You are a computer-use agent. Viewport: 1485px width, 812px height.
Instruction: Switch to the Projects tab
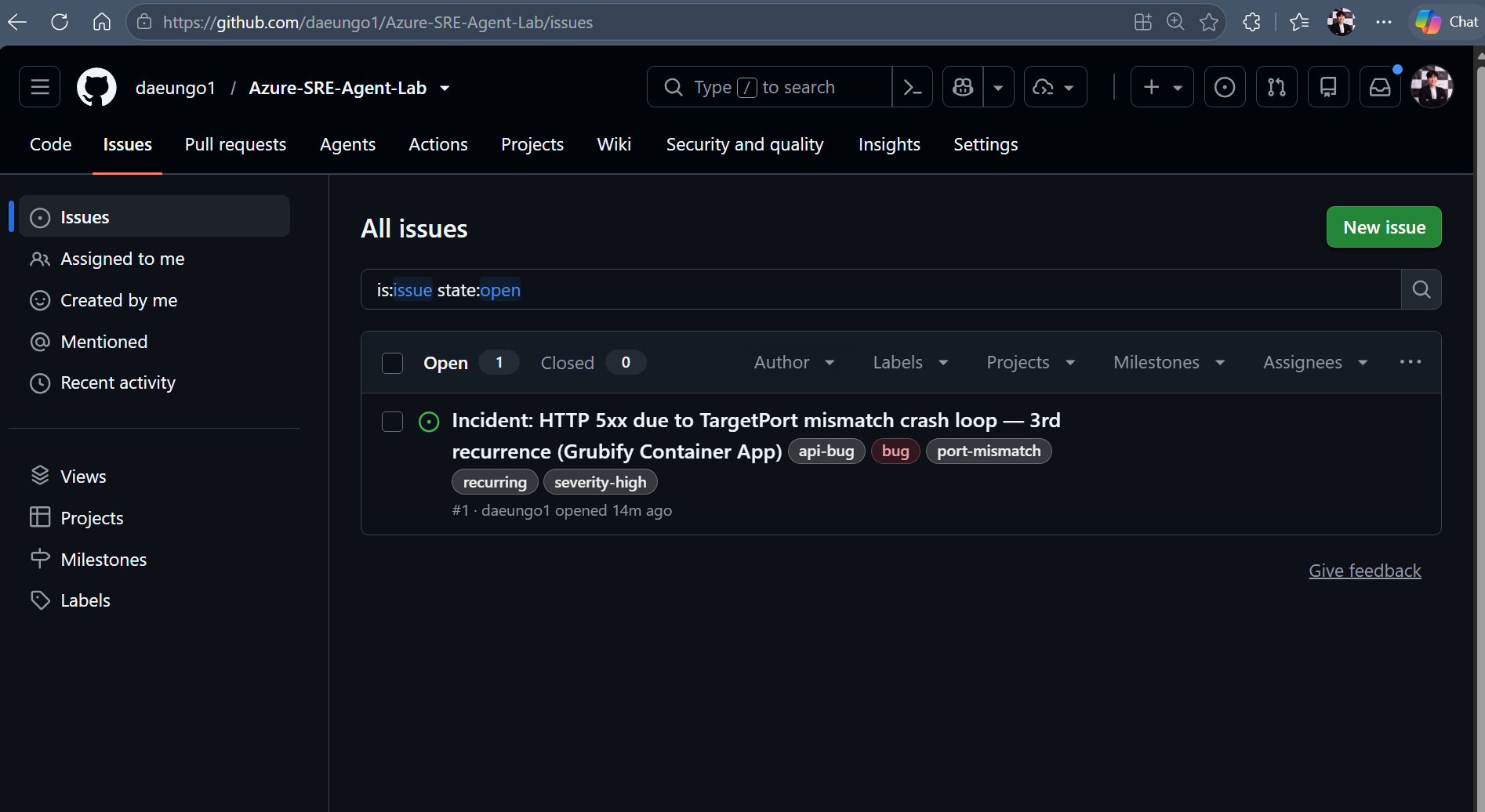pos(532,144)
